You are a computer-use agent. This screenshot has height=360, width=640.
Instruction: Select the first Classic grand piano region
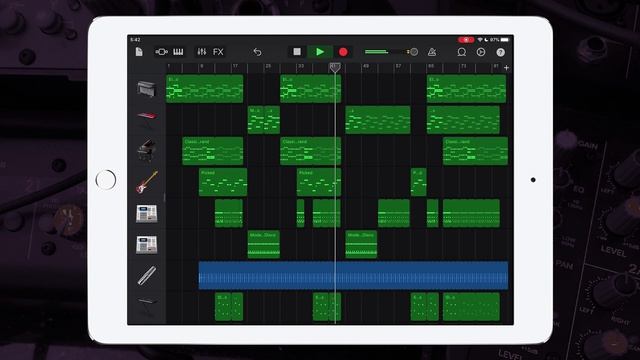(213, 151)
